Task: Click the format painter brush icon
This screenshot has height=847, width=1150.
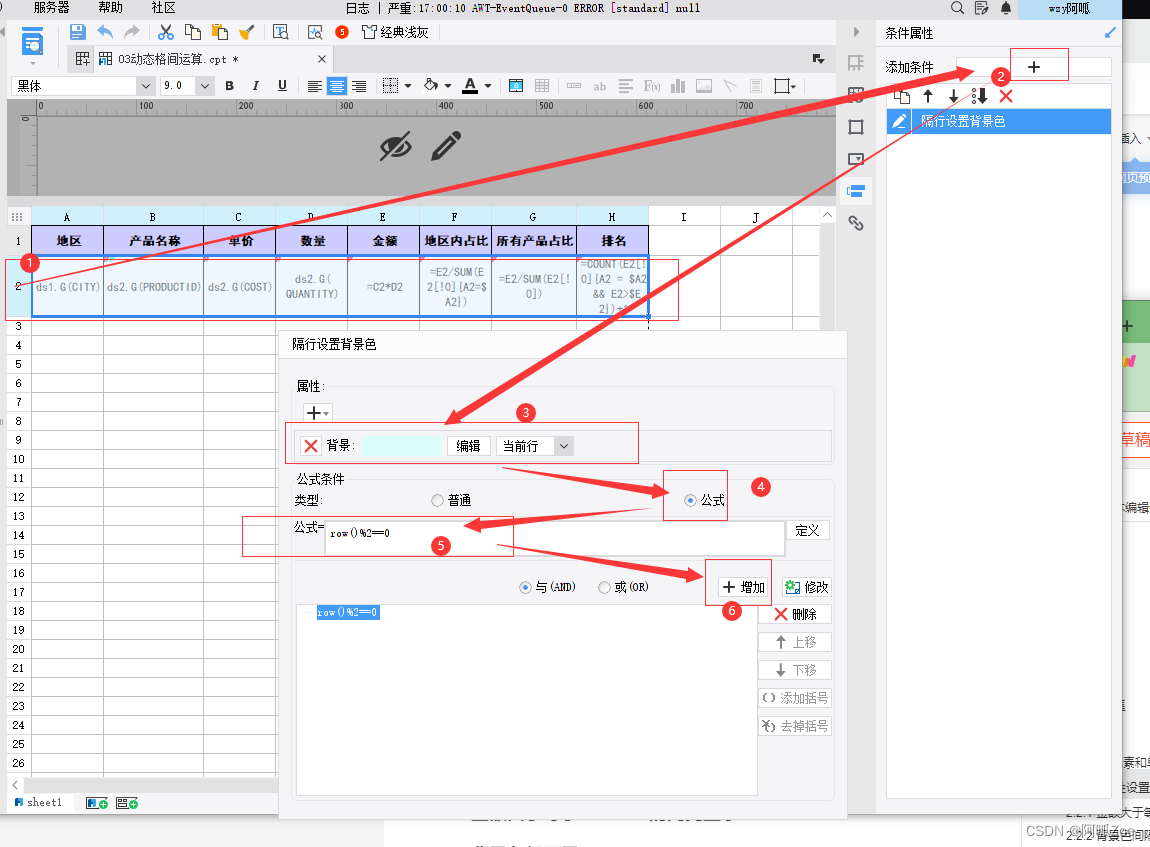Action: click(246, 32)
